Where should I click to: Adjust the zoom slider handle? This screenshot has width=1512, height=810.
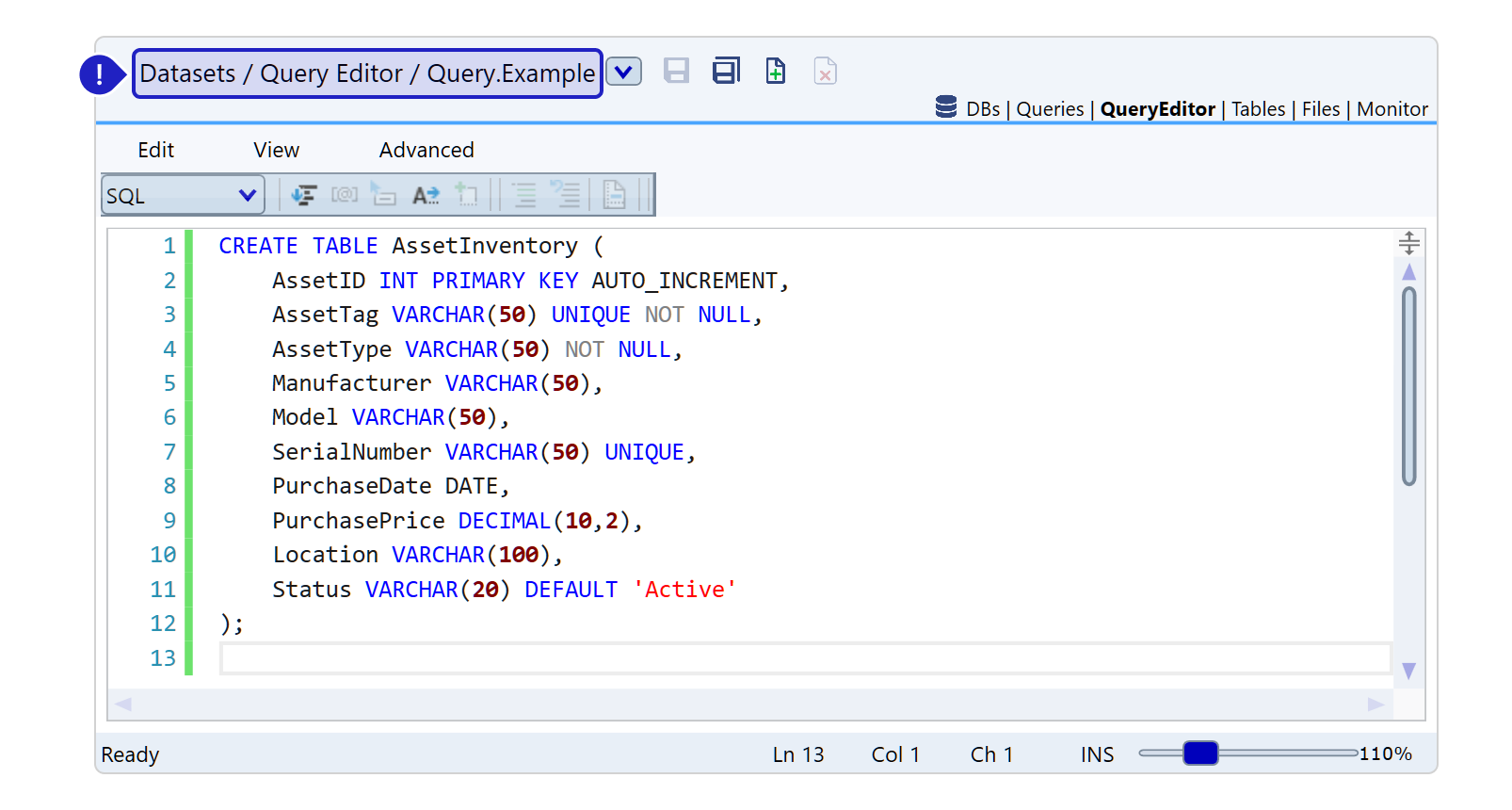1200,753
